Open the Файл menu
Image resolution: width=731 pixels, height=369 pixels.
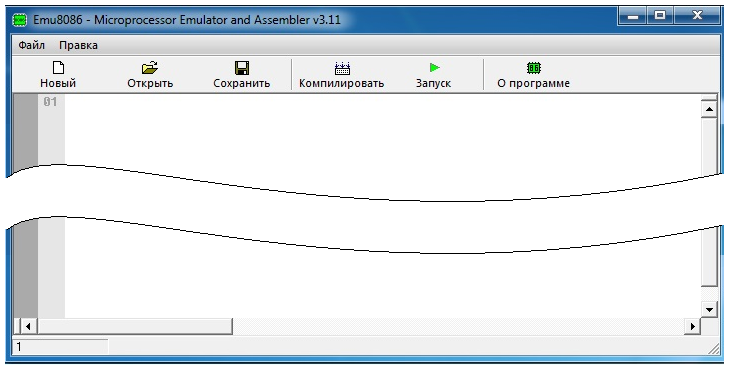(x=32, y=45)
